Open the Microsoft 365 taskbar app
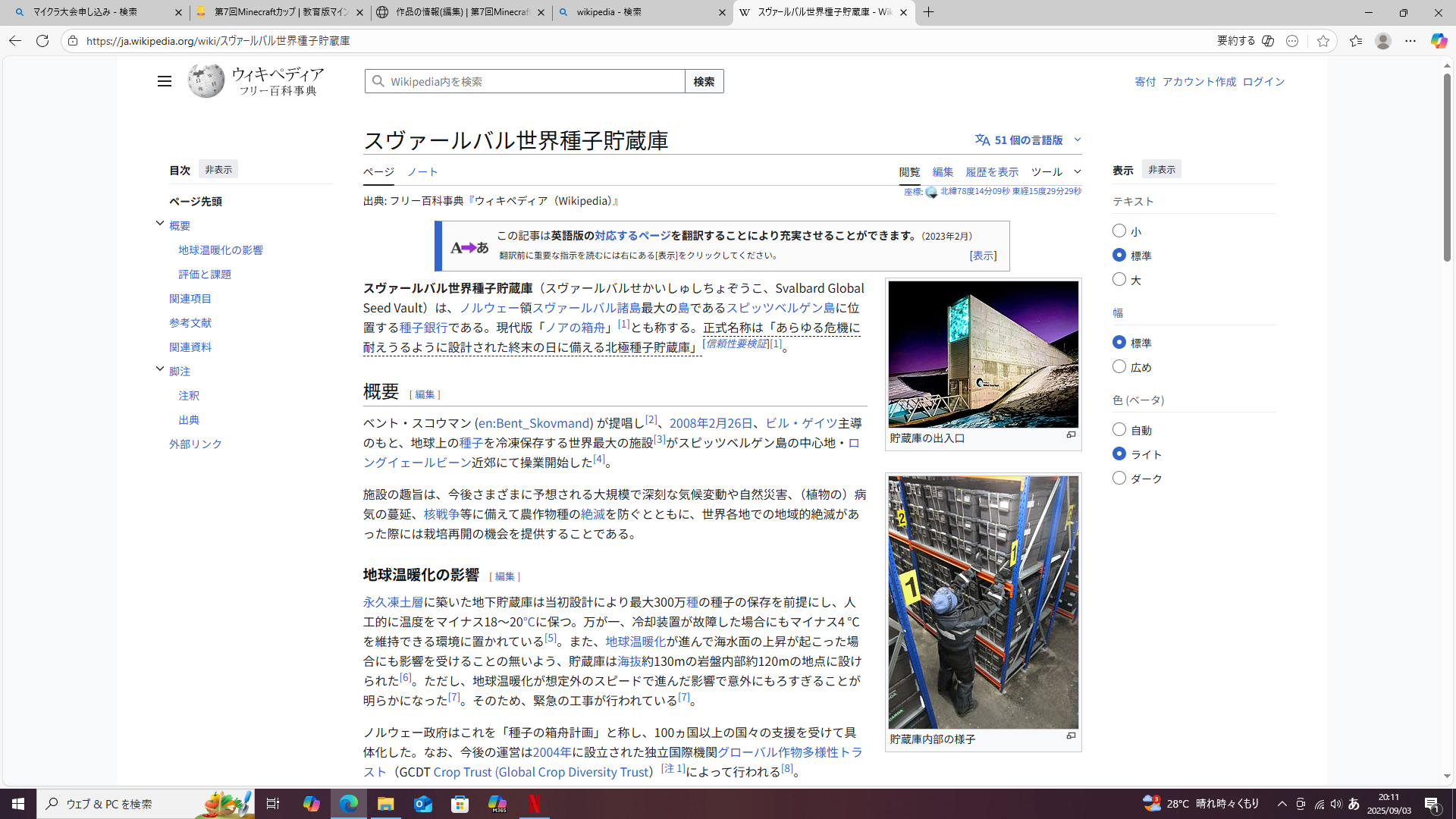Image resolution: width=1456 pixels, height=819 pixels. [x=497, y=804]
